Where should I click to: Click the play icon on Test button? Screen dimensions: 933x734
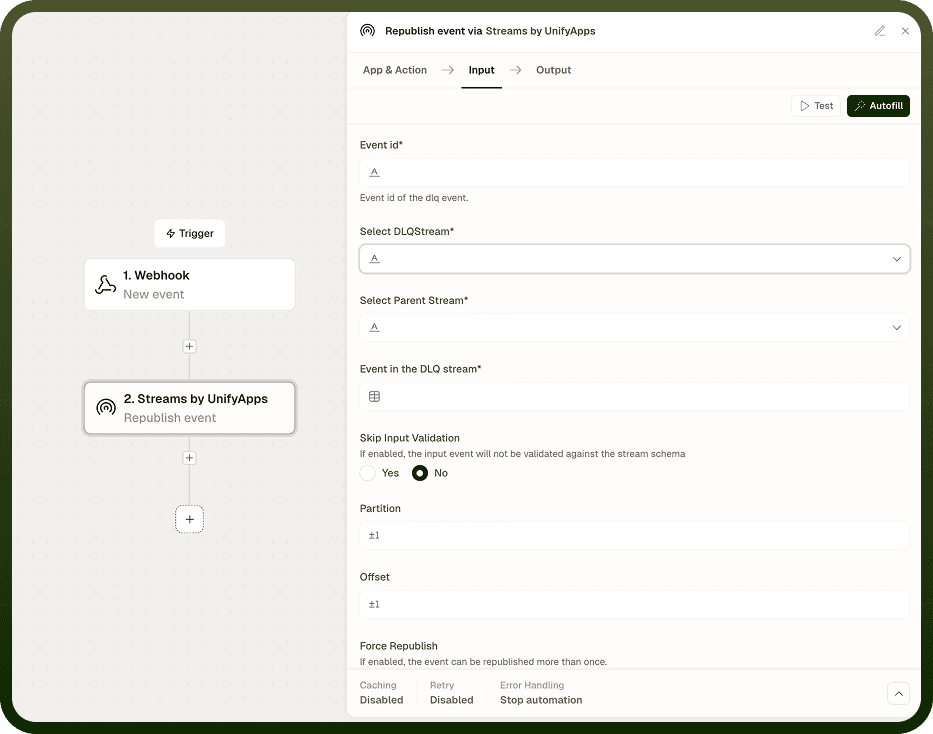tap(804, 106)
